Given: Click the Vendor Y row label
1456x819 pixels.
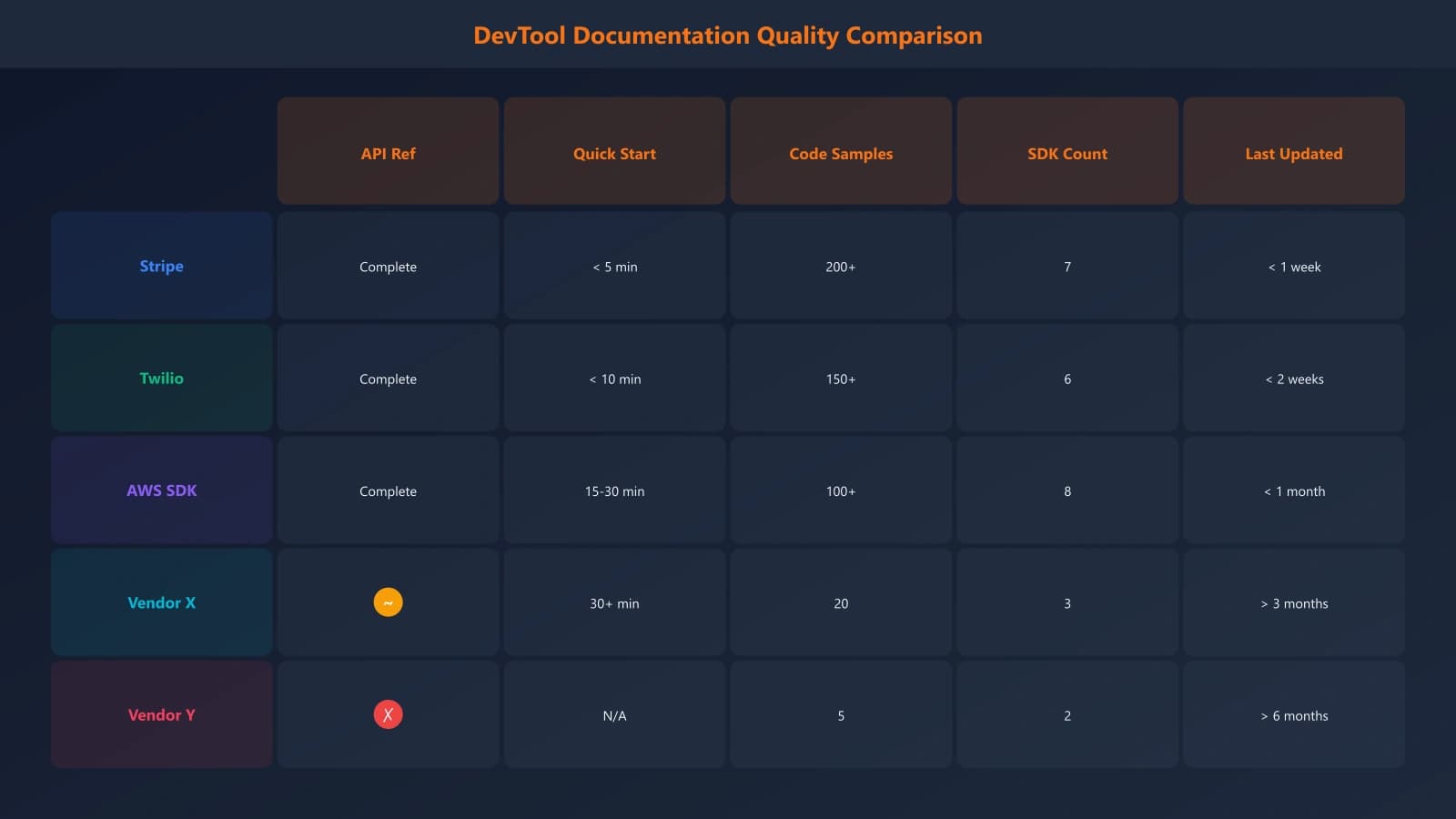Looking at the screenshot, I should (x=161, y=714).
